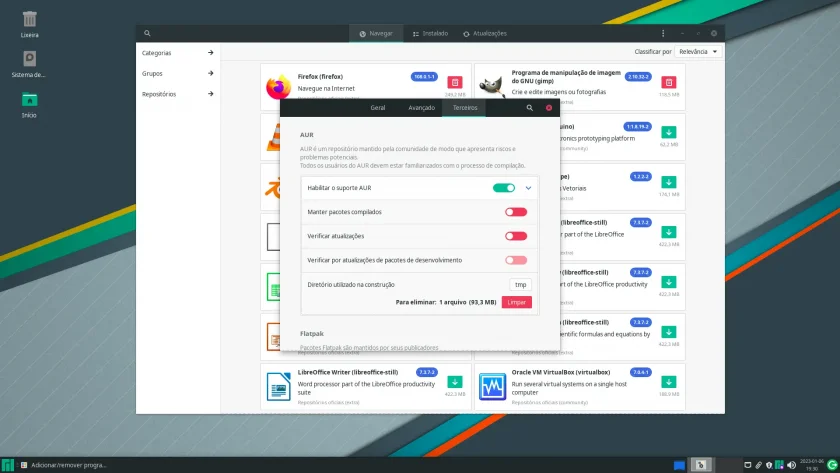Click the green logout icon in the panel
840x473 pixels.
tap(832, 464)
